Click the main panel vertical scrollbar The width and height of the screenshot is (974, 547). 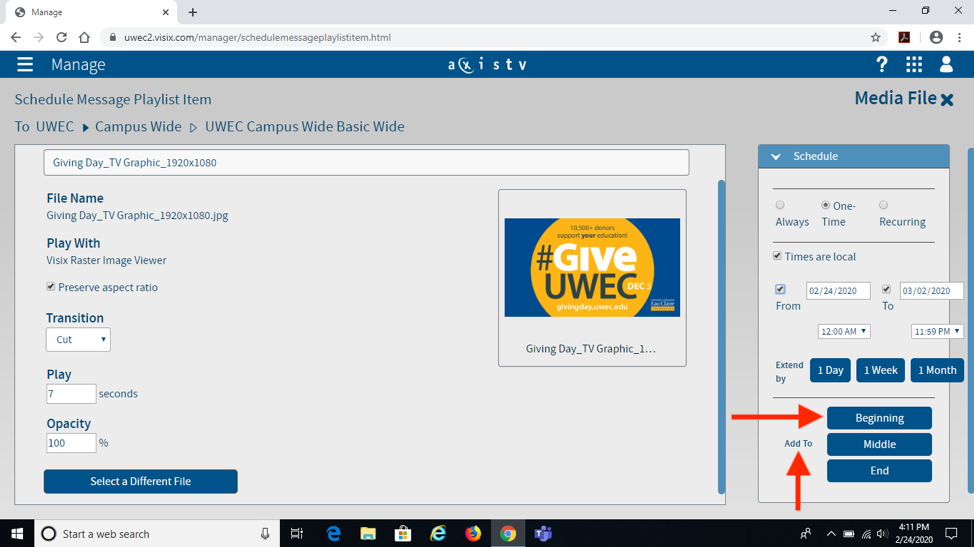click(x=721, y=337)
